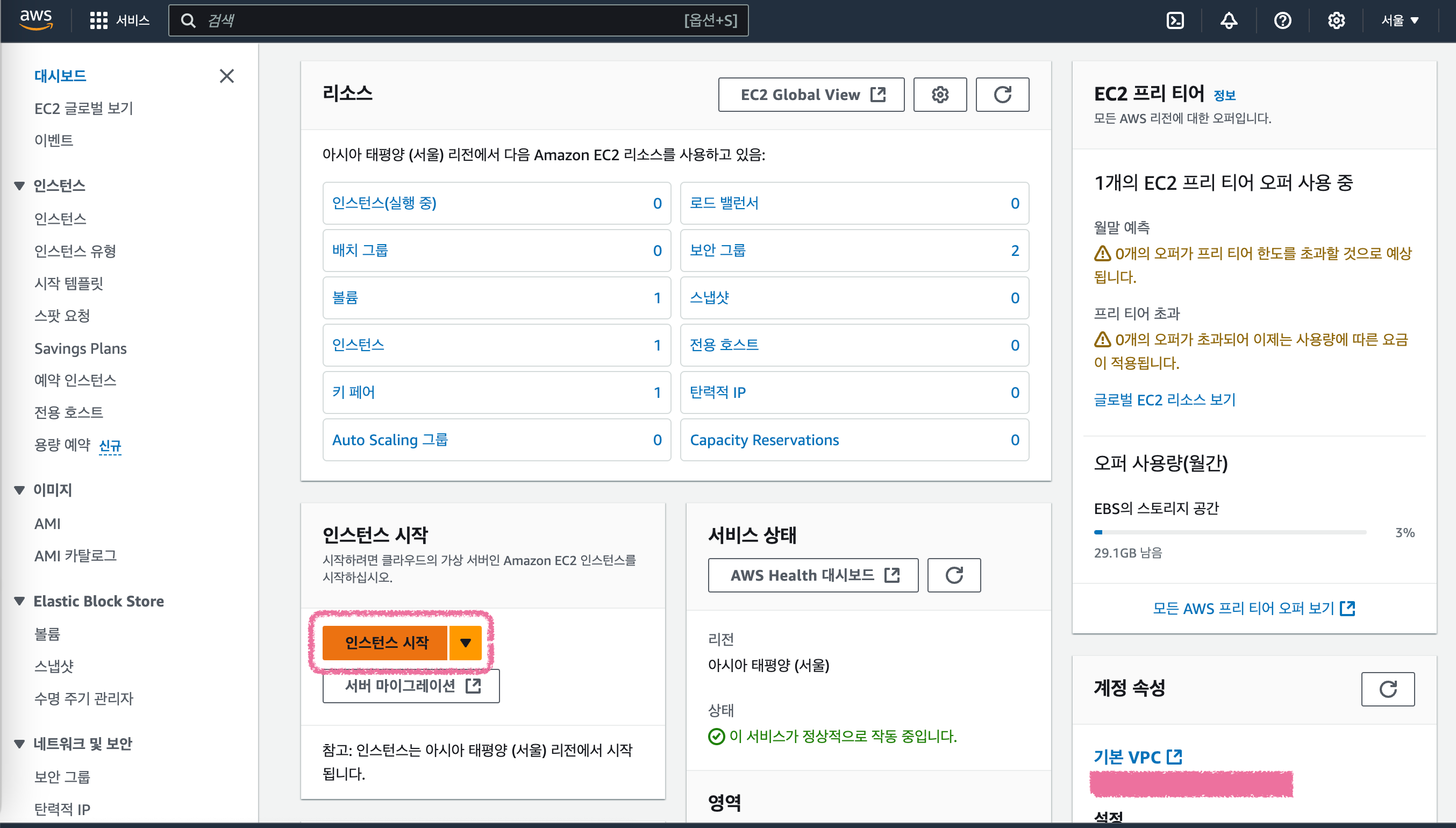
Task: Open the 인스턴스 시작 split-button dropdown arrow
Action: pos(465,643)
